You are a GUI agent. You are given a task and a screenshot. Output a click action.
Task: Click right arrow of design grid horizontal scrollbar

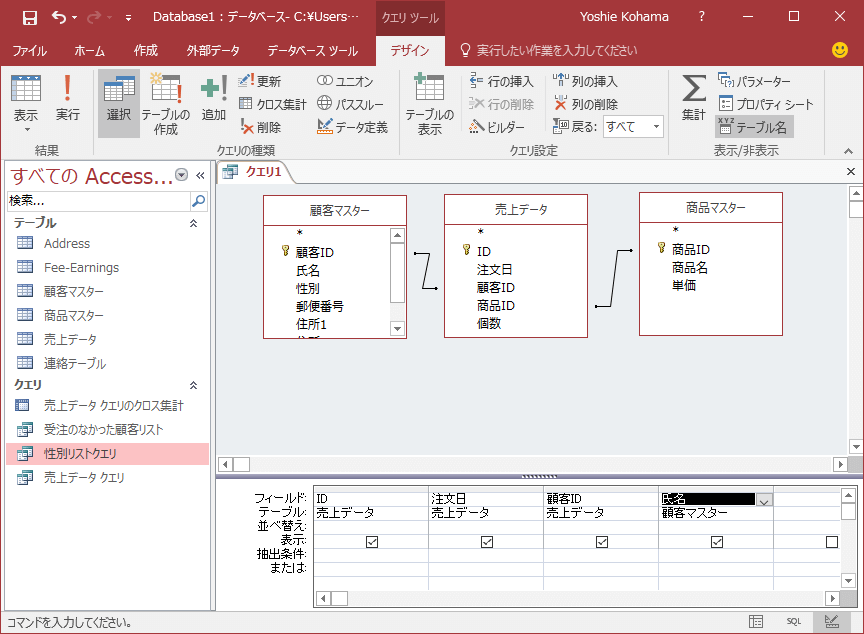pos(833,598)
